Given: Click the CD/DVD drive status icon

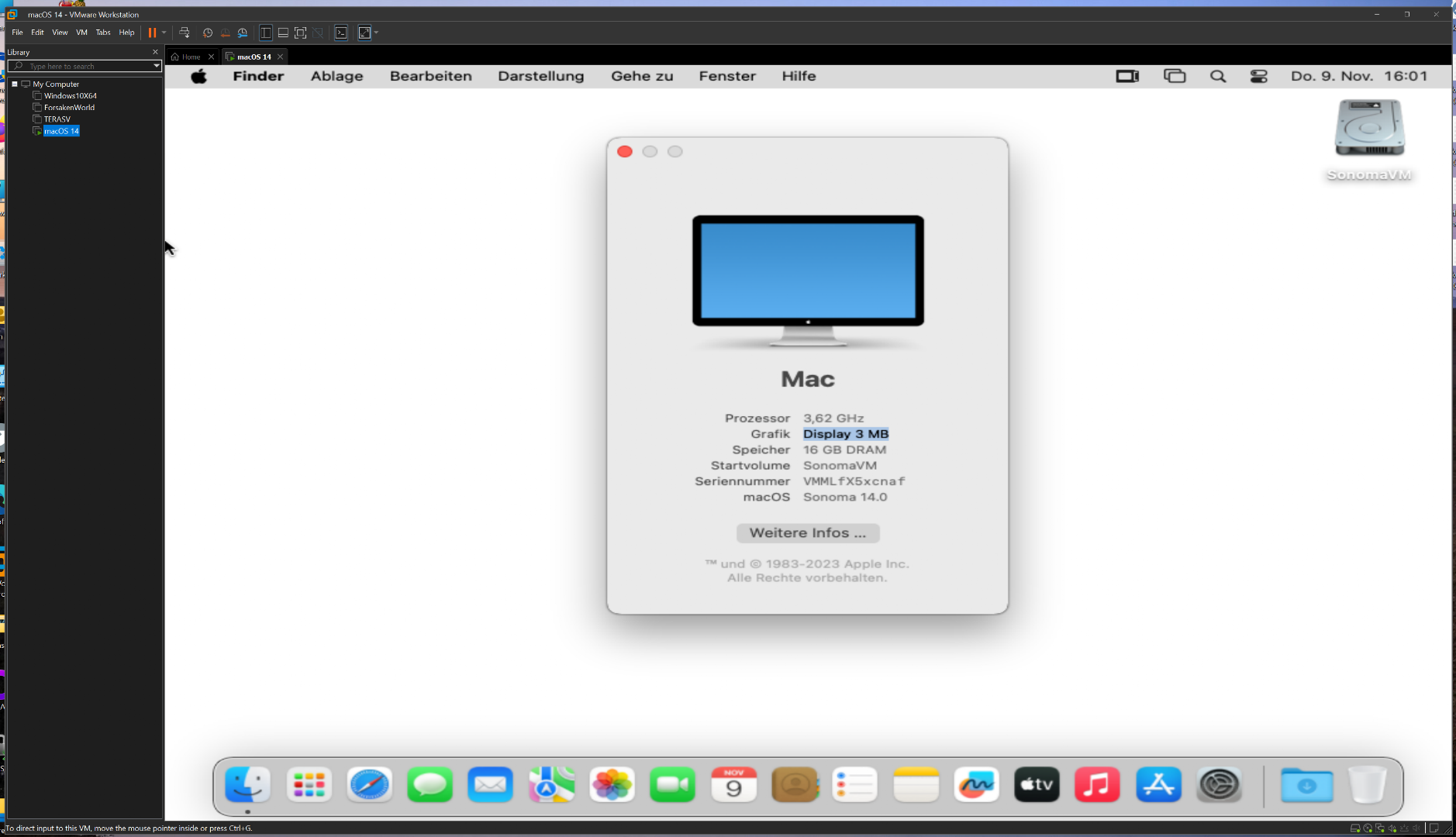Looking at the screenshot, I should pos(1367,828).
